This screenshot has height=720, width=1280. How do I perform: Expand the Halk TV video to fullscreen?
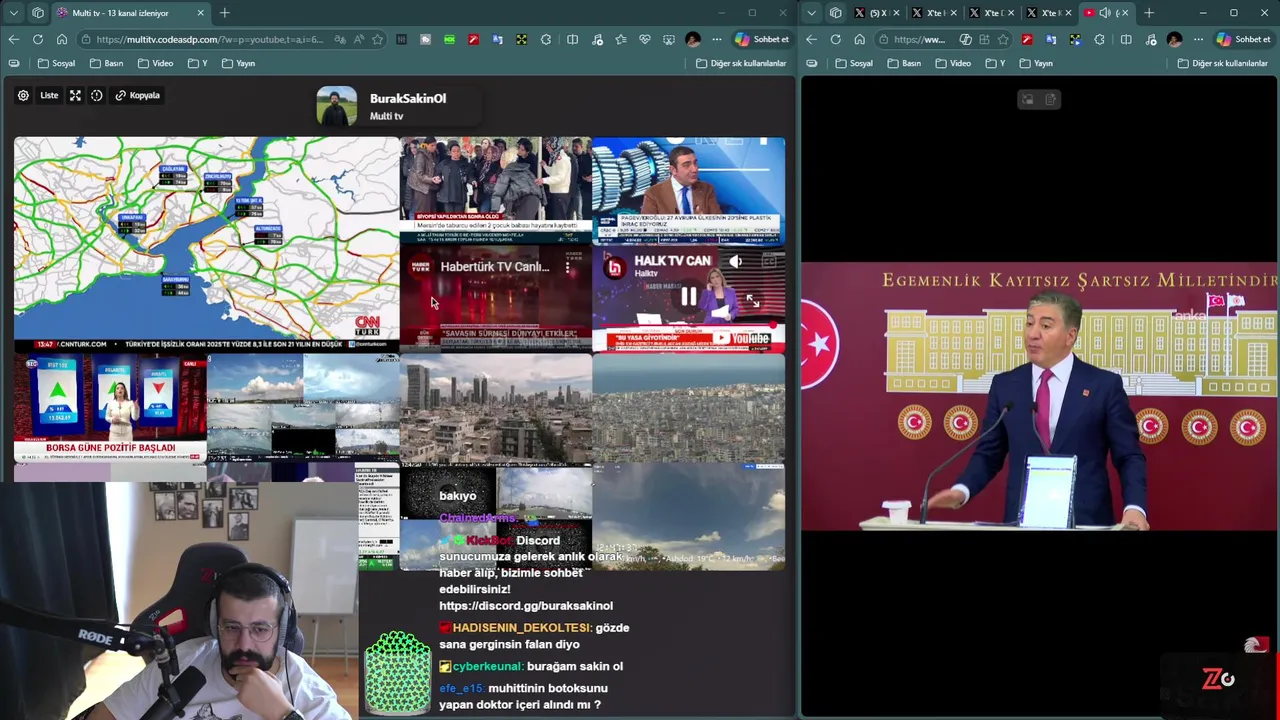pos(752,300)
